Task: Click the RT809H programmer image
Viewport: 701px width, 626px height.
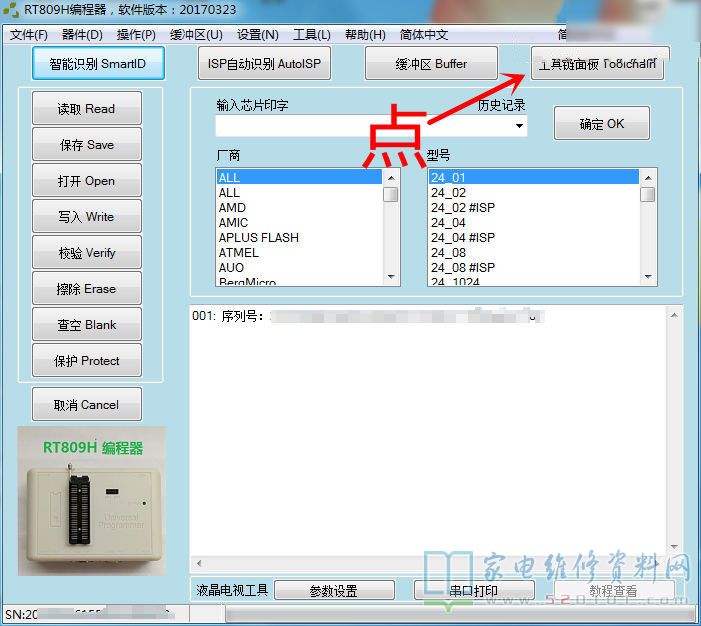Action: [x=93, y=502]
